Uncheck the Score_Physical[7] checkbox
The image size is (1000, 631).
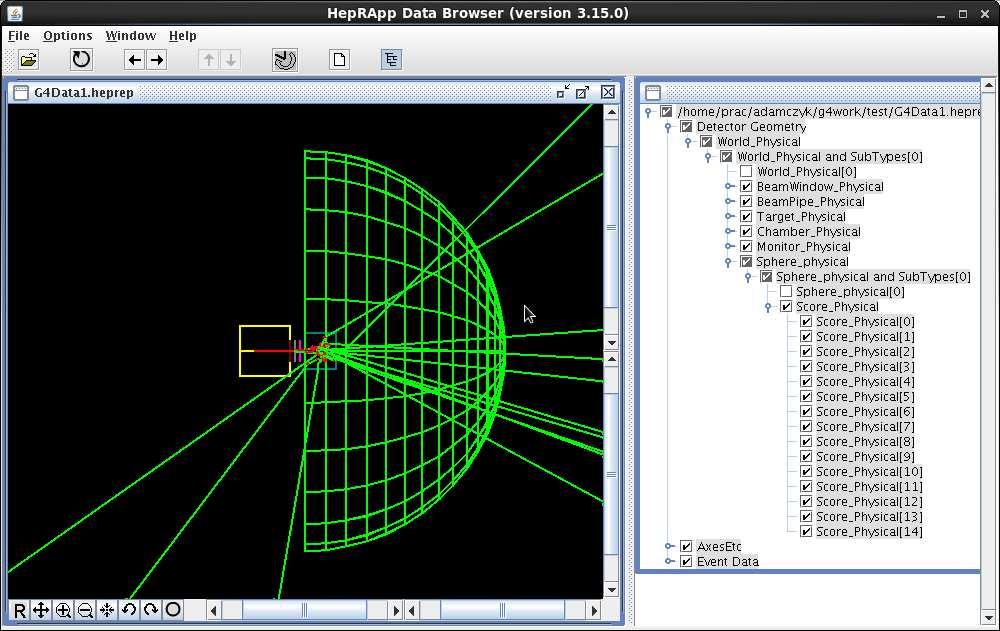click(x=806, y=426)
